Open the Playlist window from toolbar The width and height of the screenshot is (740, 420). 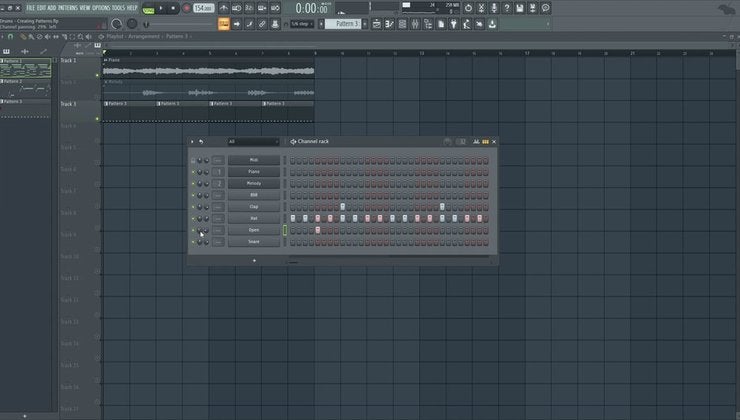(x=377, y=24)
